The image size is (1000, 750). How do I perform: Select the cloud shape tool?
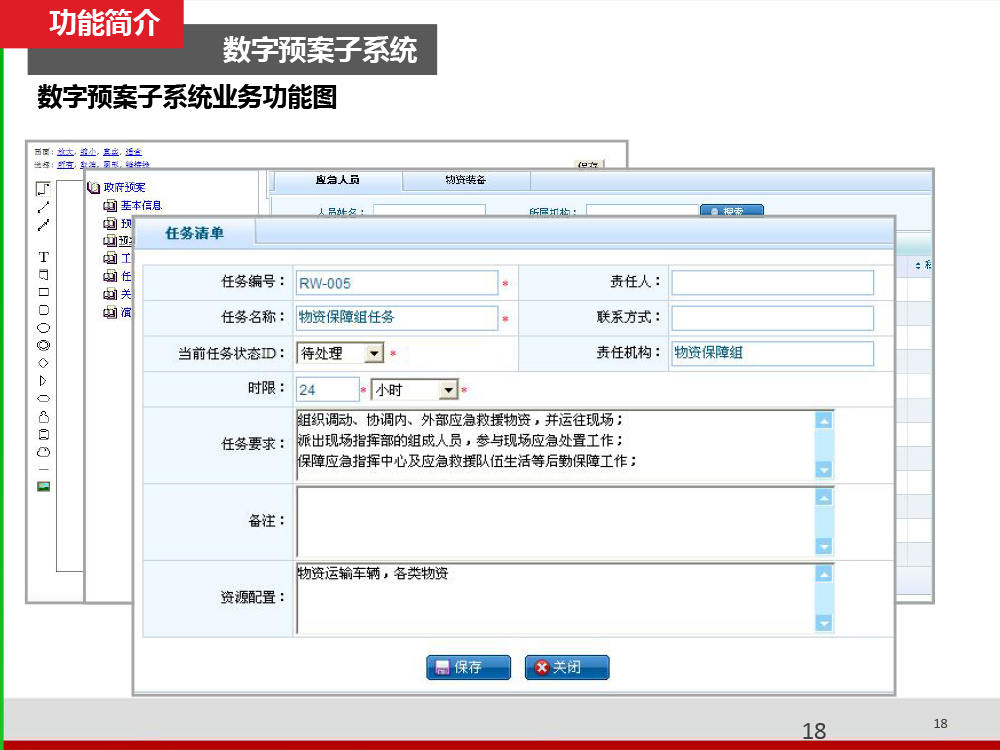coord(43,452)
